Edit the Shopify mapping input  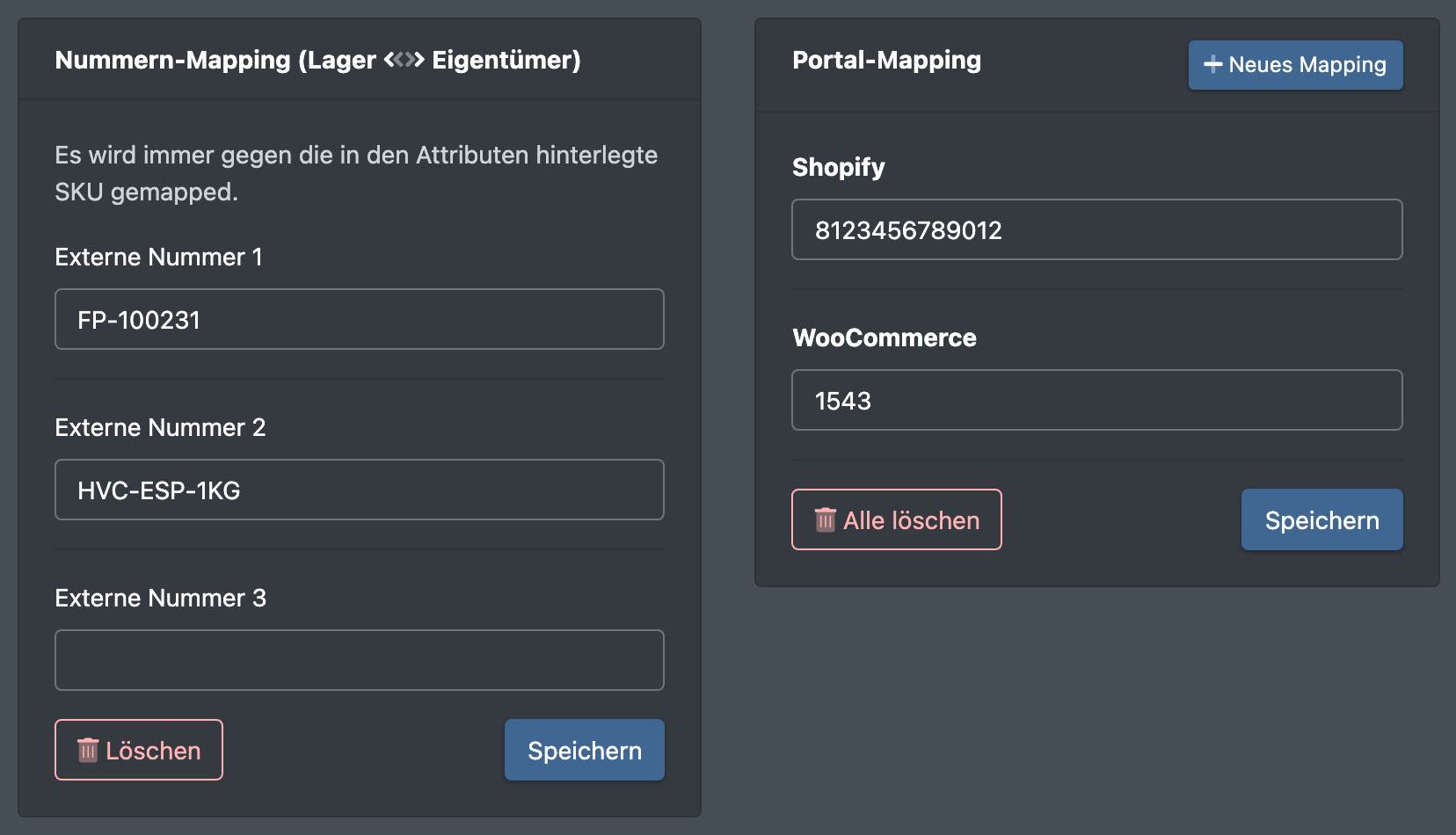coord(1096,229)
